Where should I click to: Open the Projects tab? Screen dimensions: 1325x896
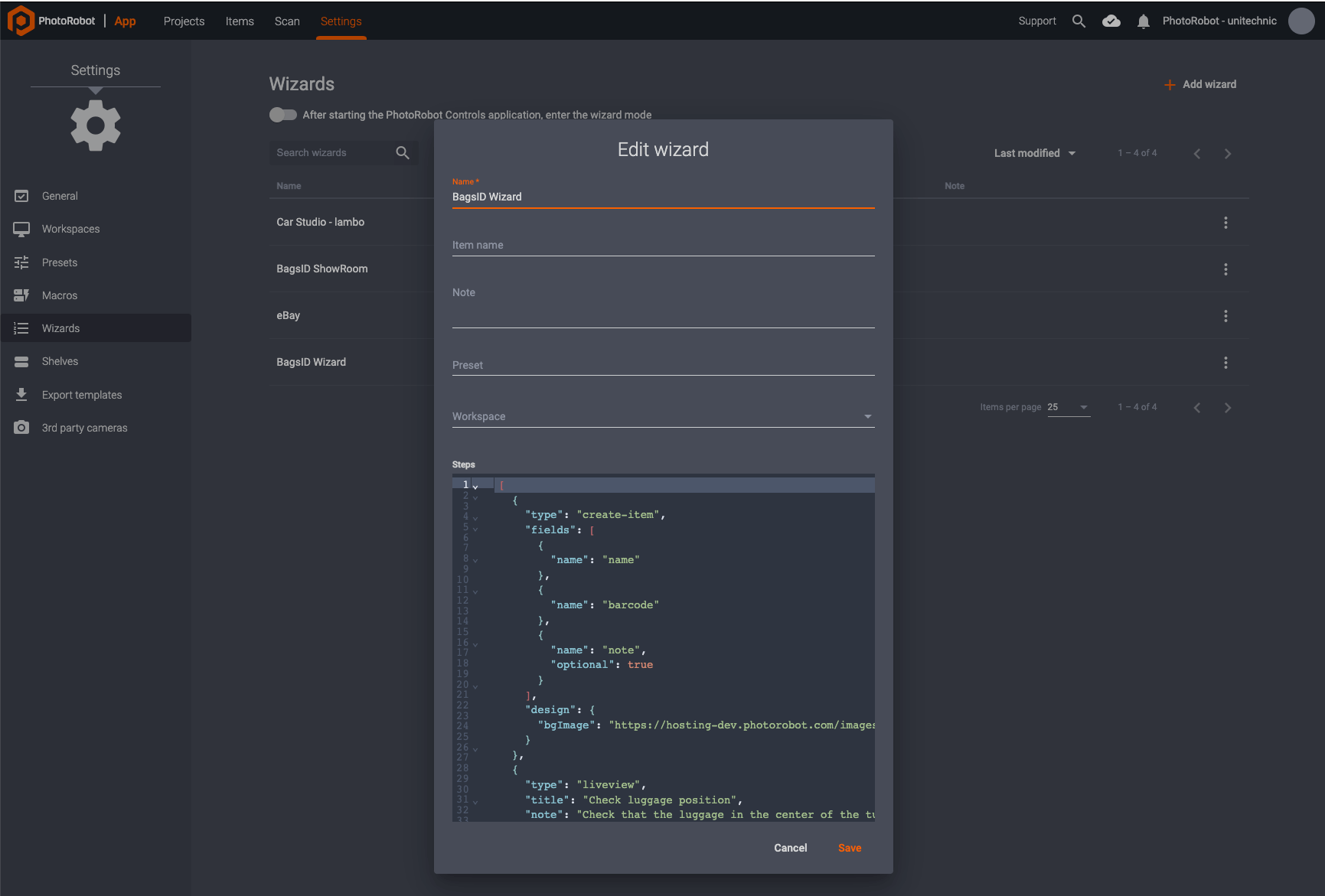coord(184,21)
